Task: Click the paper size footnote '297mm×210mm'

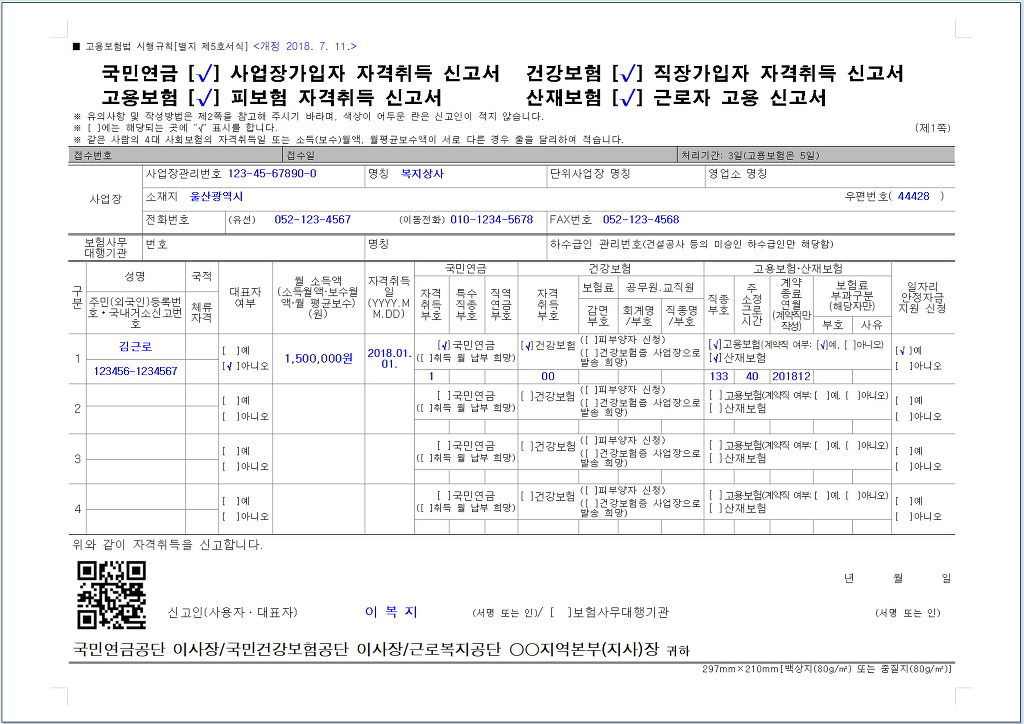Action: tap(826, 669)
